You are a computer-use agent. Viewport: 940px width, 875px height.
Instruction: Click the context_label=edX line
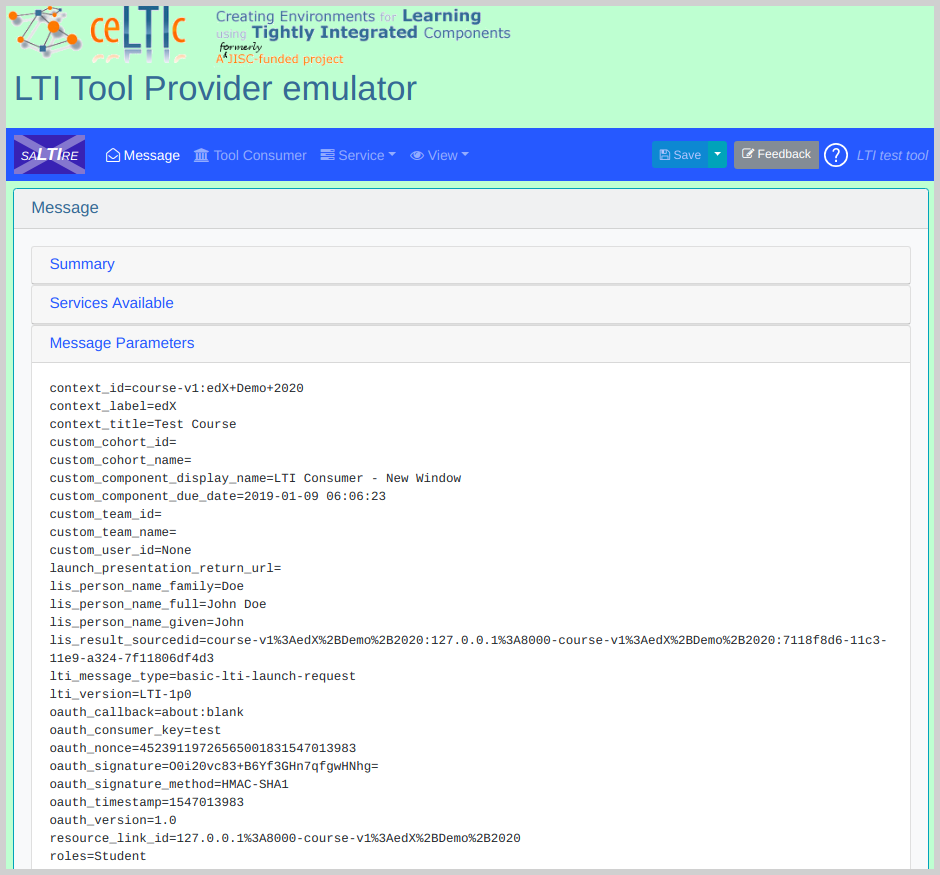[113, 406]
